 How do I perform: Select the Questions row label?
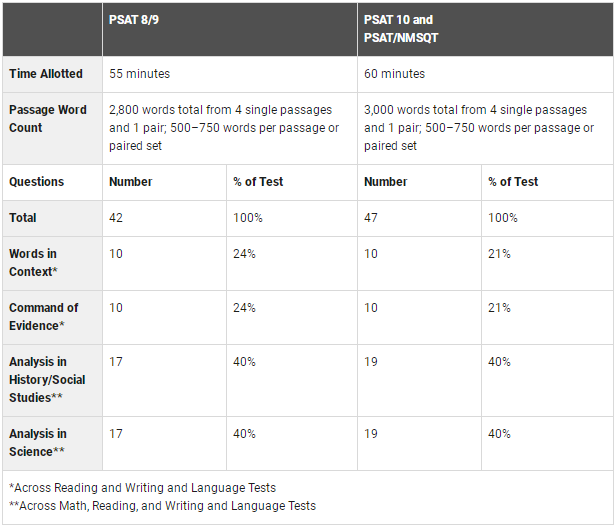pos(37,182)
